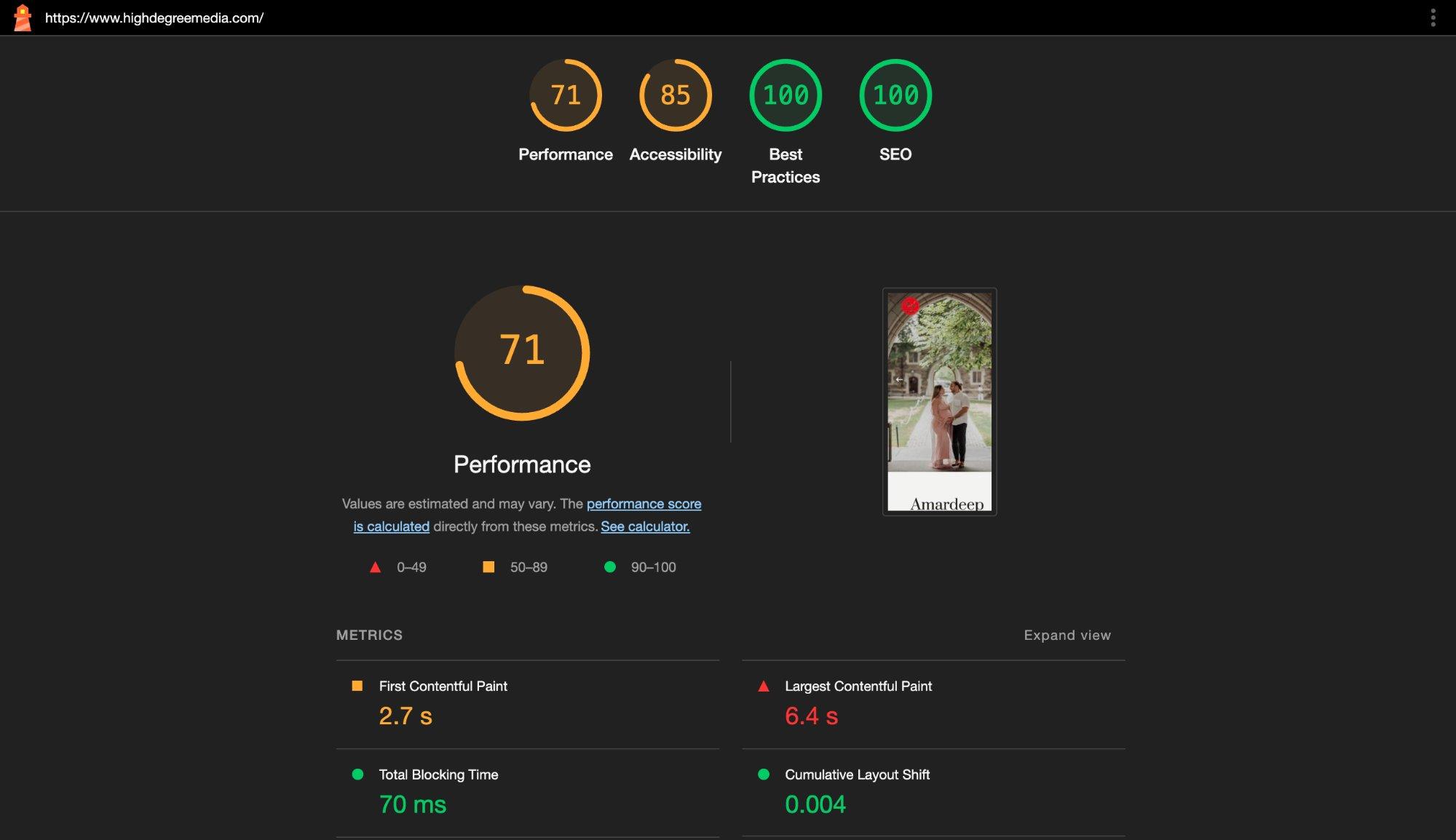Open the performance score link
The width and height of the screenshot is (1456, 840).
pyautogui.click(x=644, y=504)
